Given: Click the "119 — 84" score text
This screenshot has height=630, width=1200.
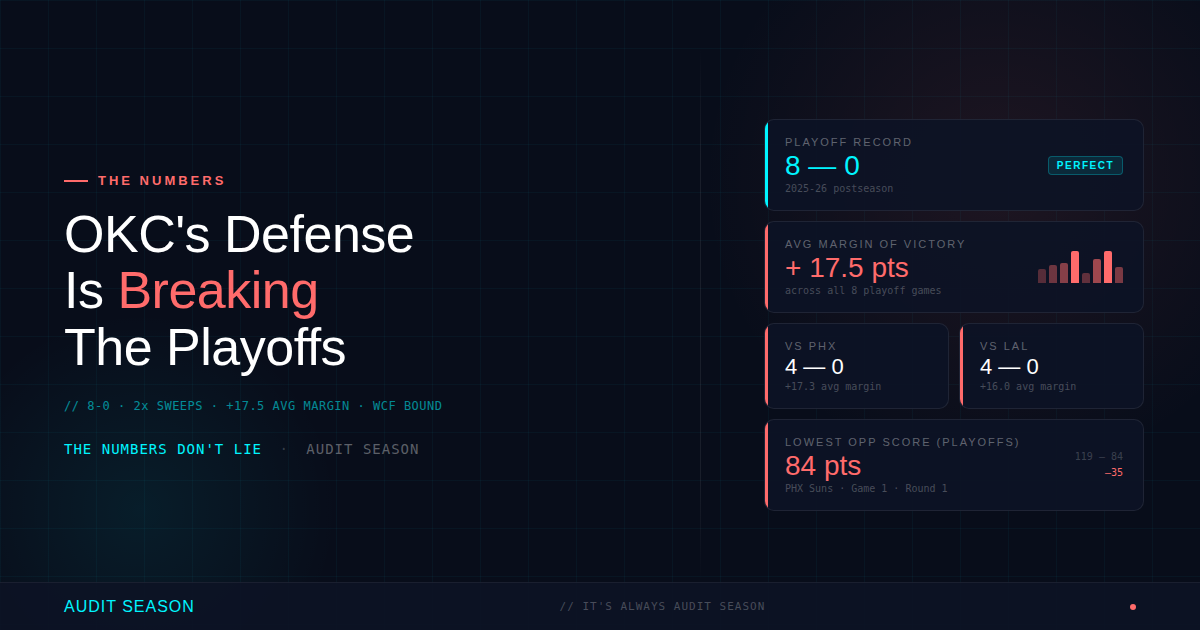Looking at the screenshot, I should (x=1099, y=457).
